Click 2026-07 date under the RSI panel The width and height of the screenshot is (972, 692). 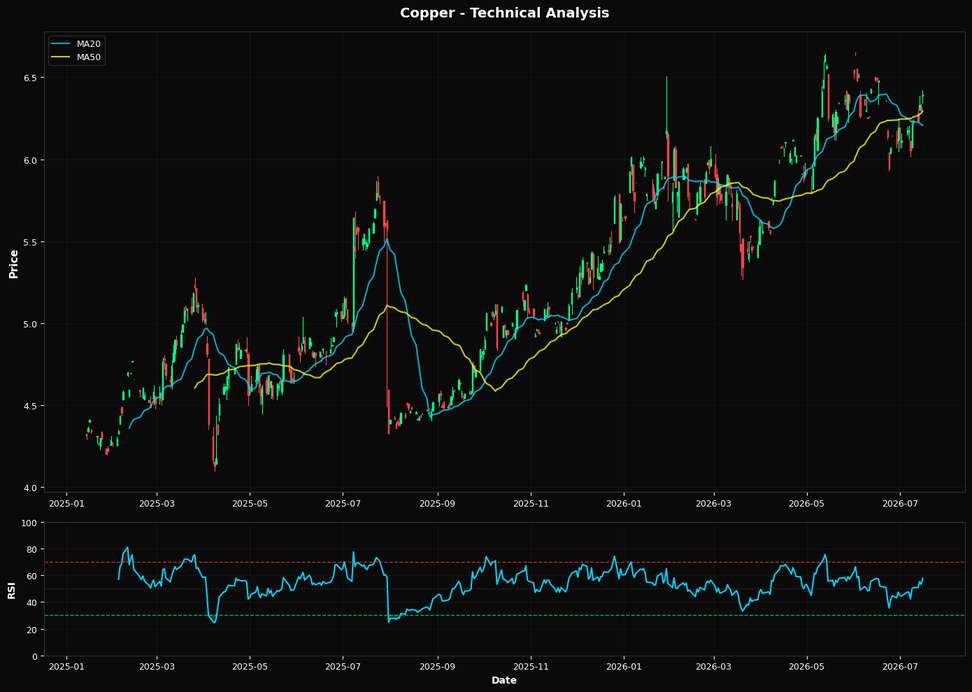click(900, 667)
